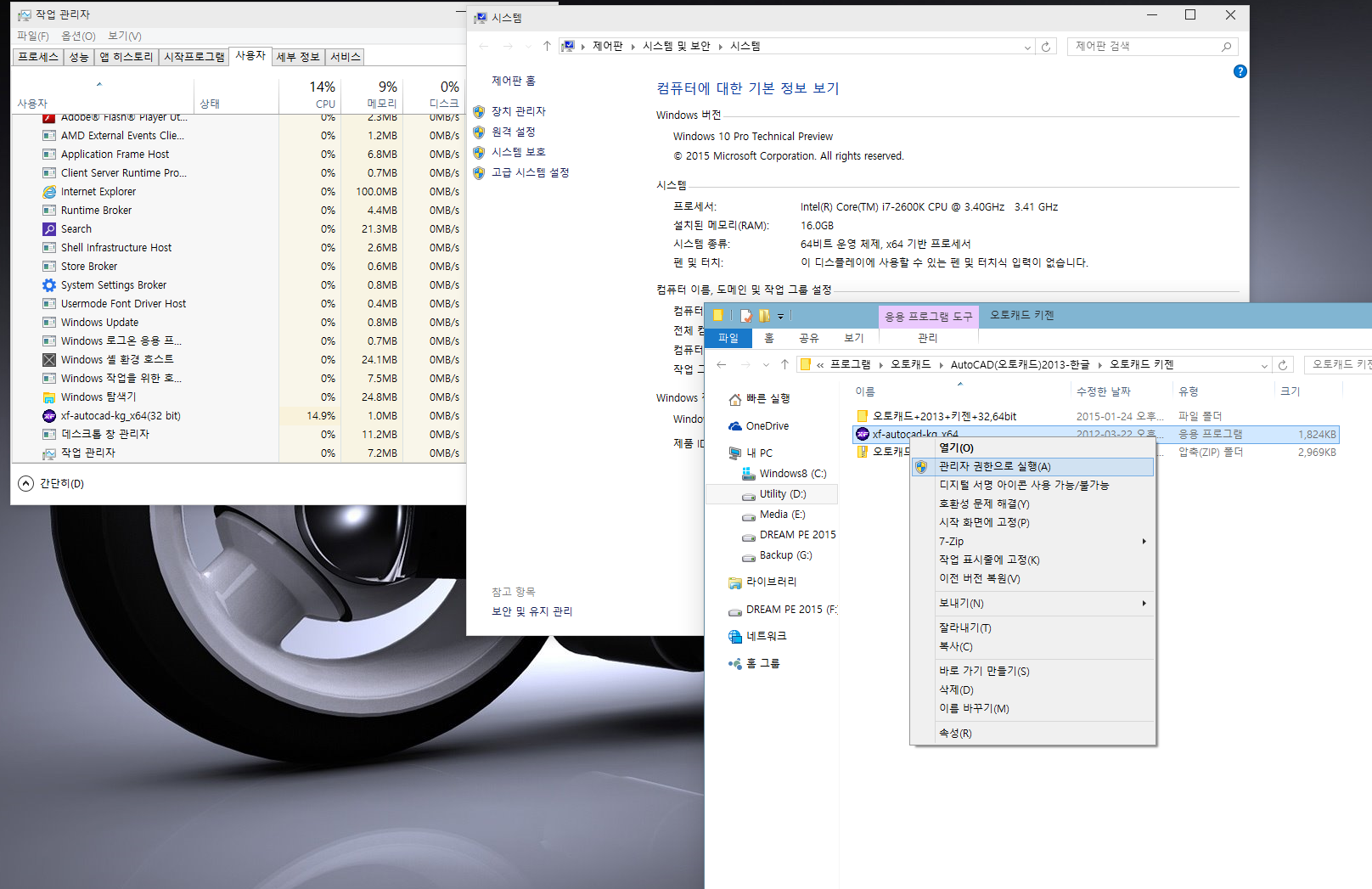Click 빠른 실행 home icon in navigation pane

click(x=735, y=399)
